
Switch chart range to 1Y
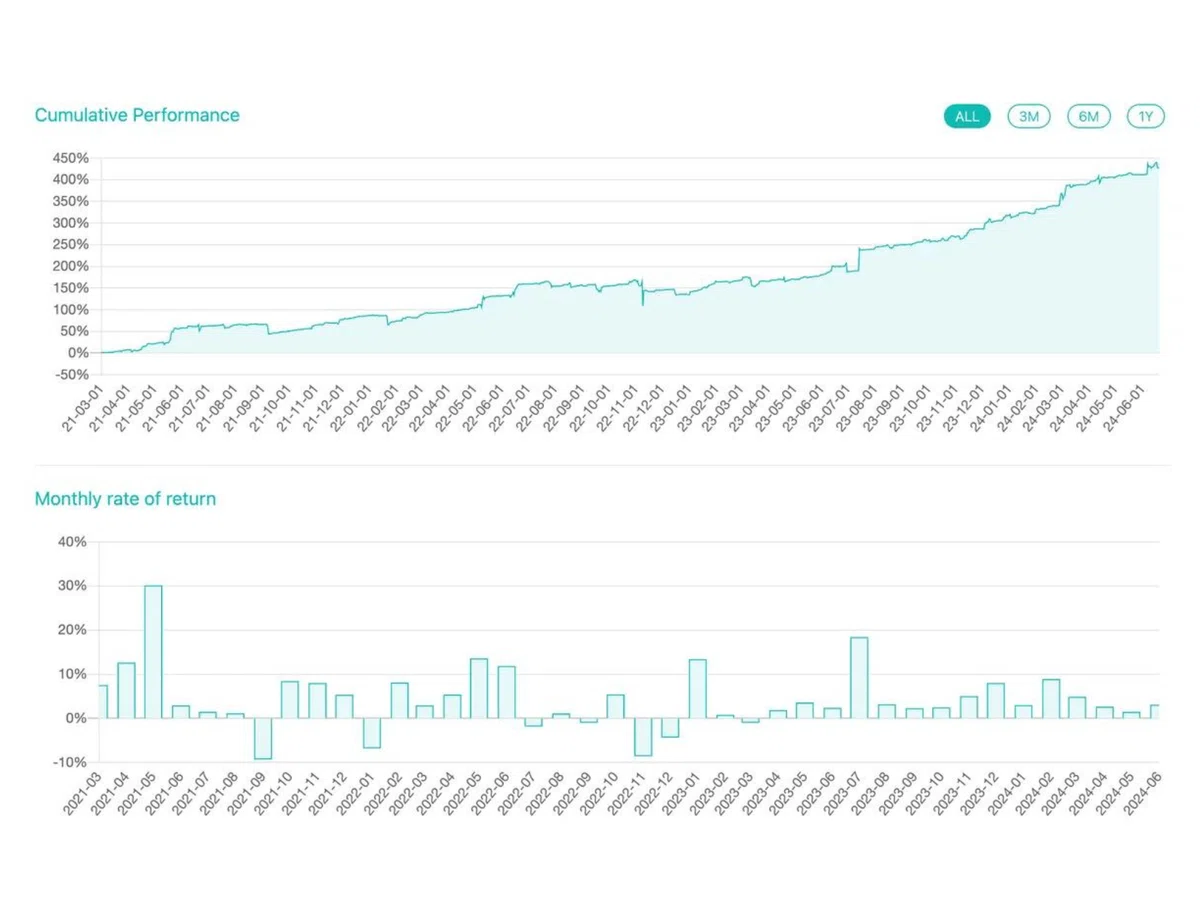point(1146,116)
